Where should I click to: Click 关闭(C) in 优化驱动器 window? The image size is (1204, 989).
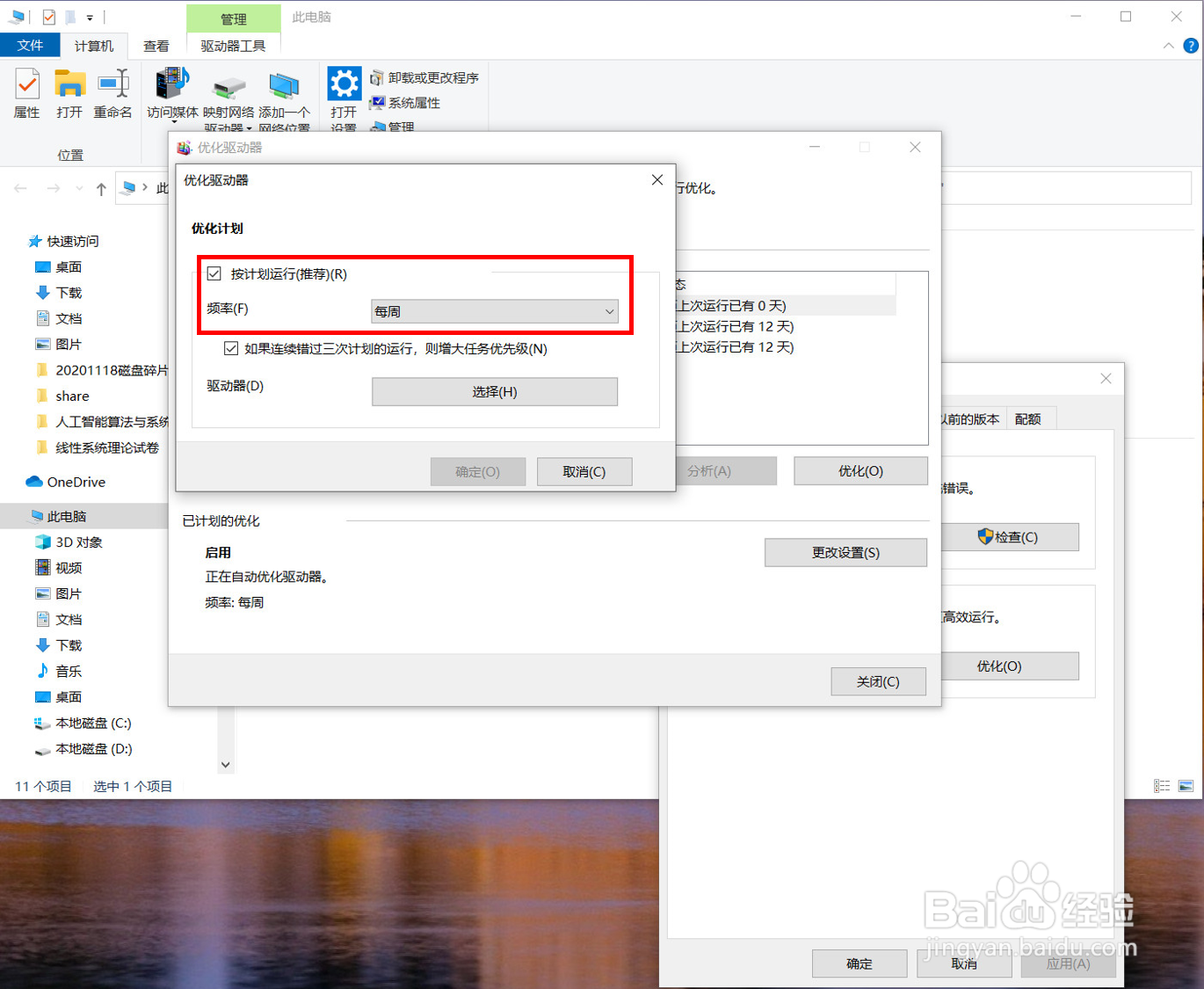(878, 681)
